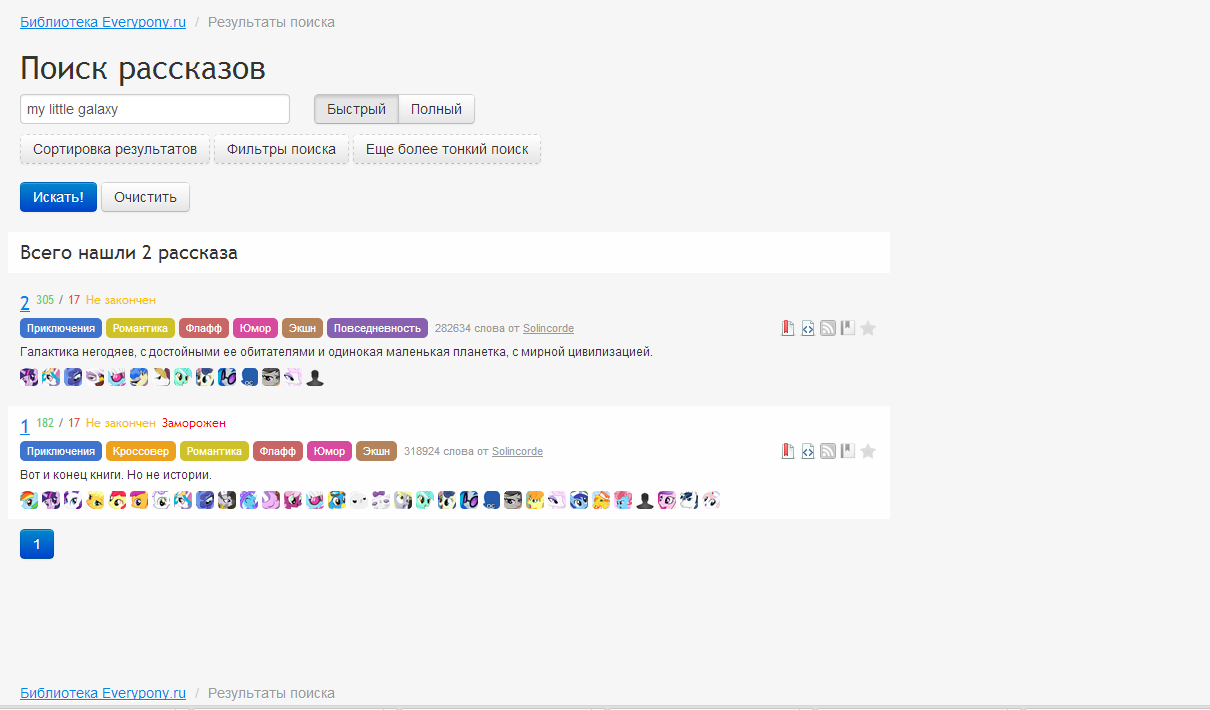
Task: Click Twilight Sparkle character icon in story 2
Action: [x=29, y=377]
